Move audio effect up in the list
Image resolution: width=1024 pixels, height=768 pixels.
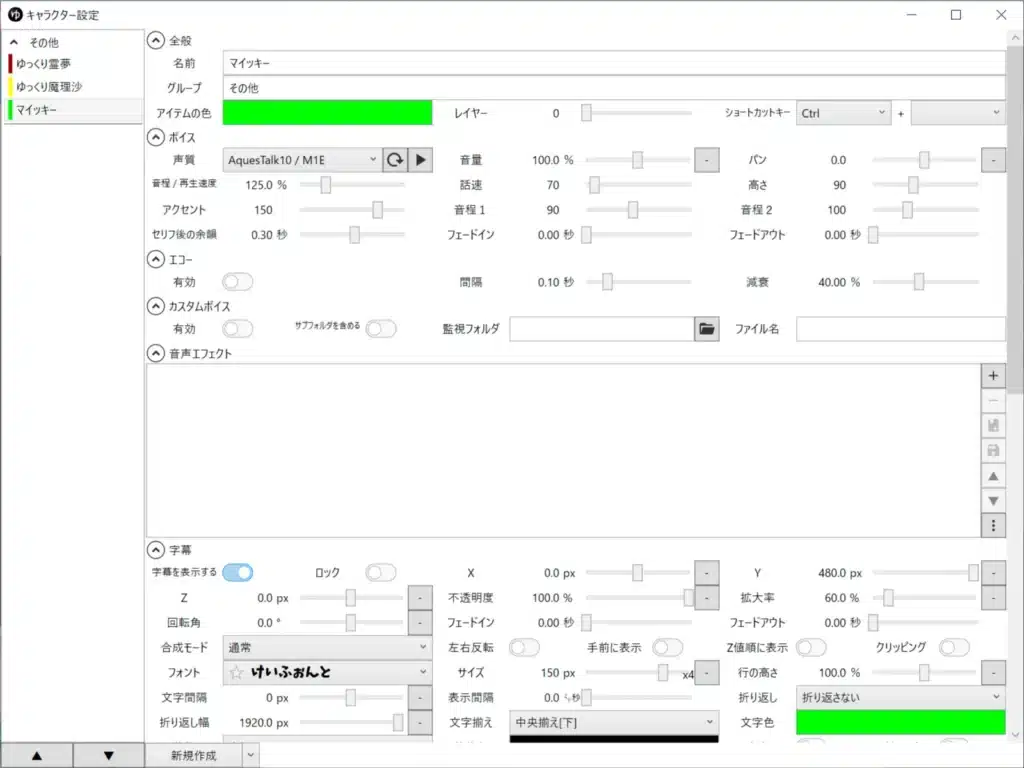click(993, 476)
